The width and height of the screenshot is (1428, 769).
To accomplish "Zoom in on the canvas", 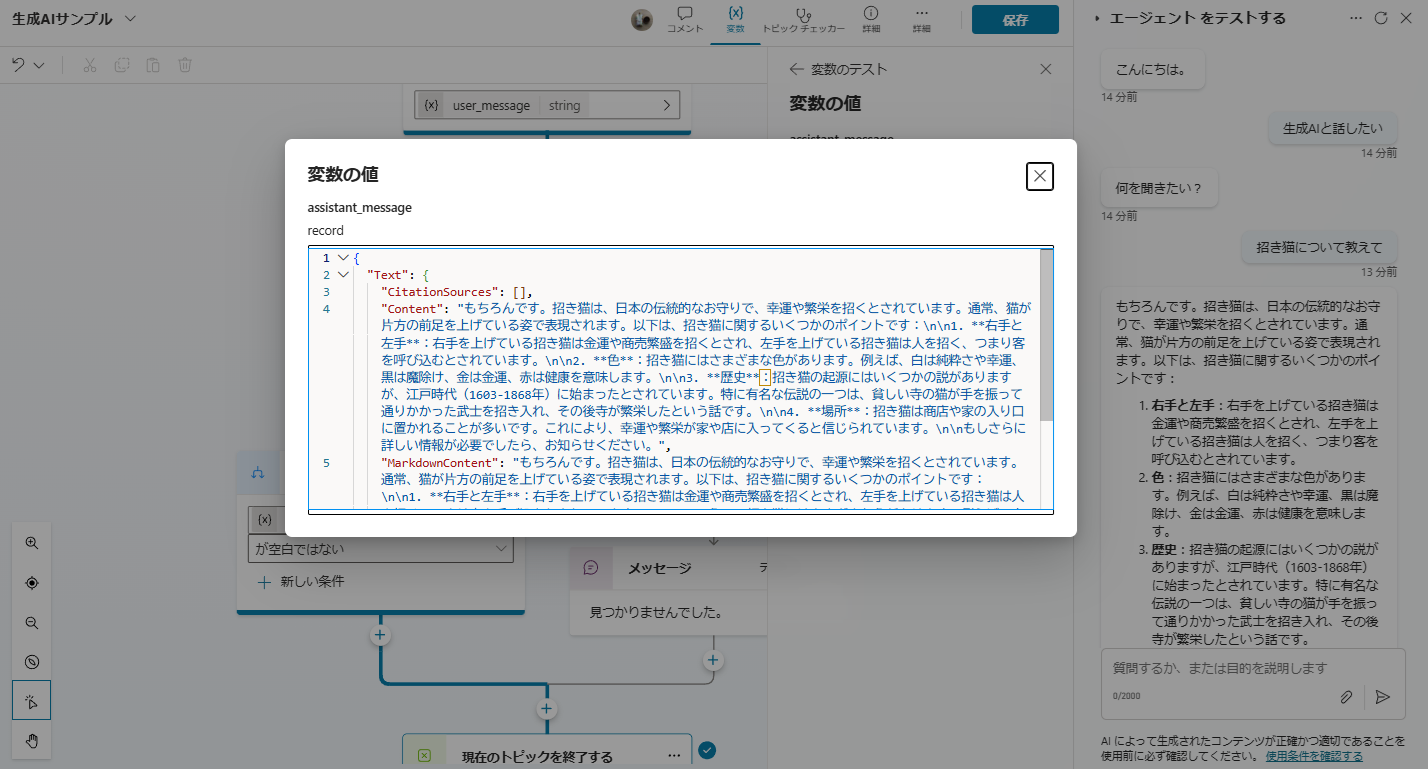I will click(x=31, y=543).
